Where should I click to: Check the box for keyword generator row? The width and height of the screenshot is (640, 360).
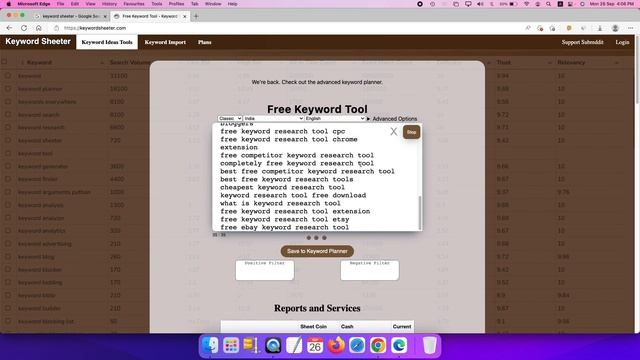[x=8, y=166]
